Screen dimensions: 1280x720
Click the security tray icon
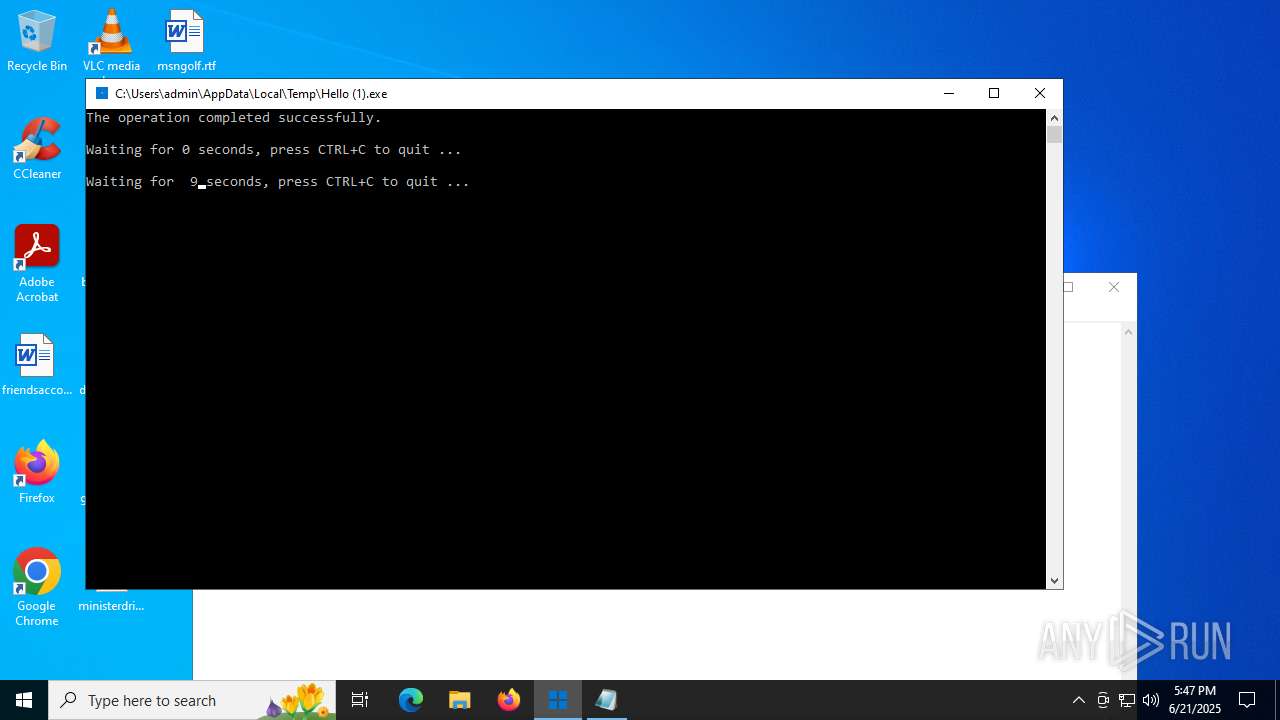tap(1103, 700)
